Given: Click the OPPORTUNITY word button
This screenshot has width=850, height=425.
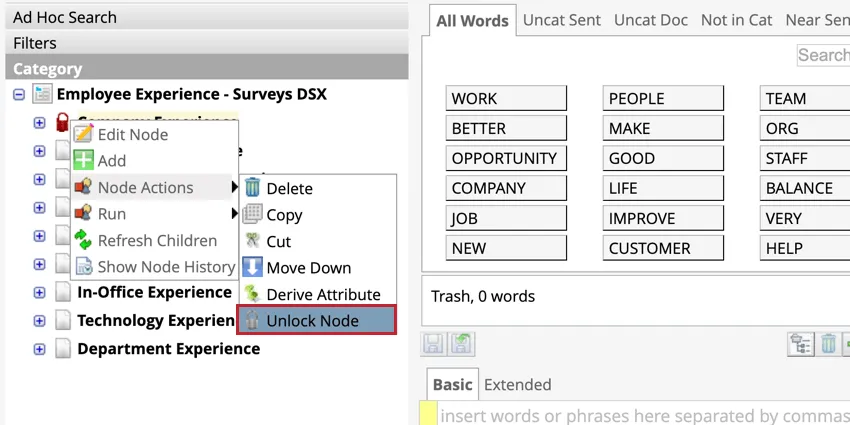Looking at the screenshot, I should pyautogui.click(x=505, y=158).
